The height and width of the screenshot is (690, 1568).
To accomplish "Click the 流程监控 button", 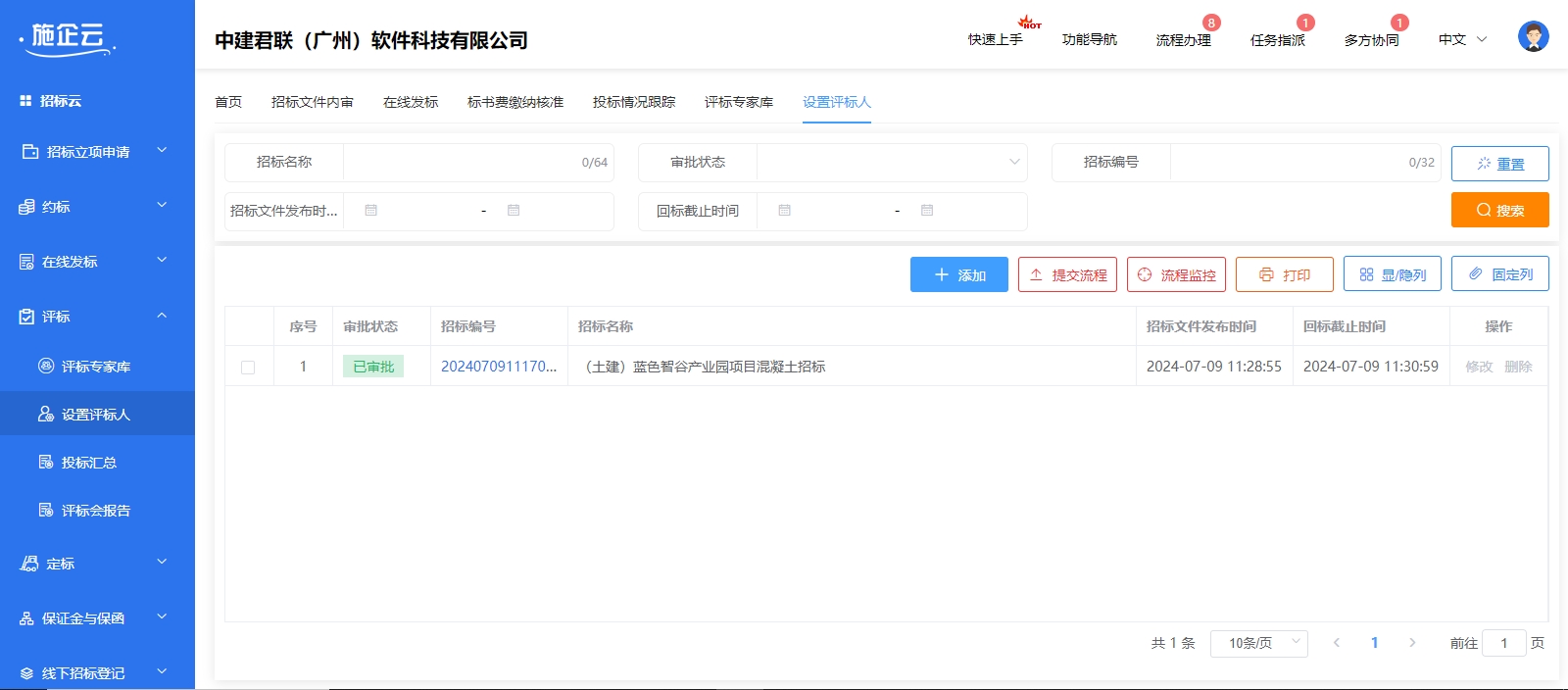I will click(x=1176, y=274).
